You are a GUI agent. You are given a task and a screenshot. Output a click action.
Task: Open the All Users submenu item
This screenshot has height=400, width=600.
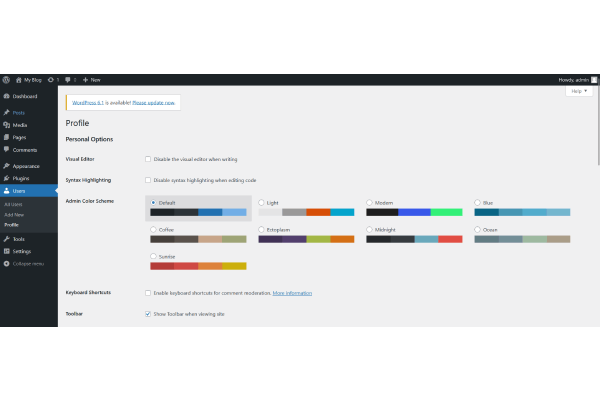click(14, 203)
